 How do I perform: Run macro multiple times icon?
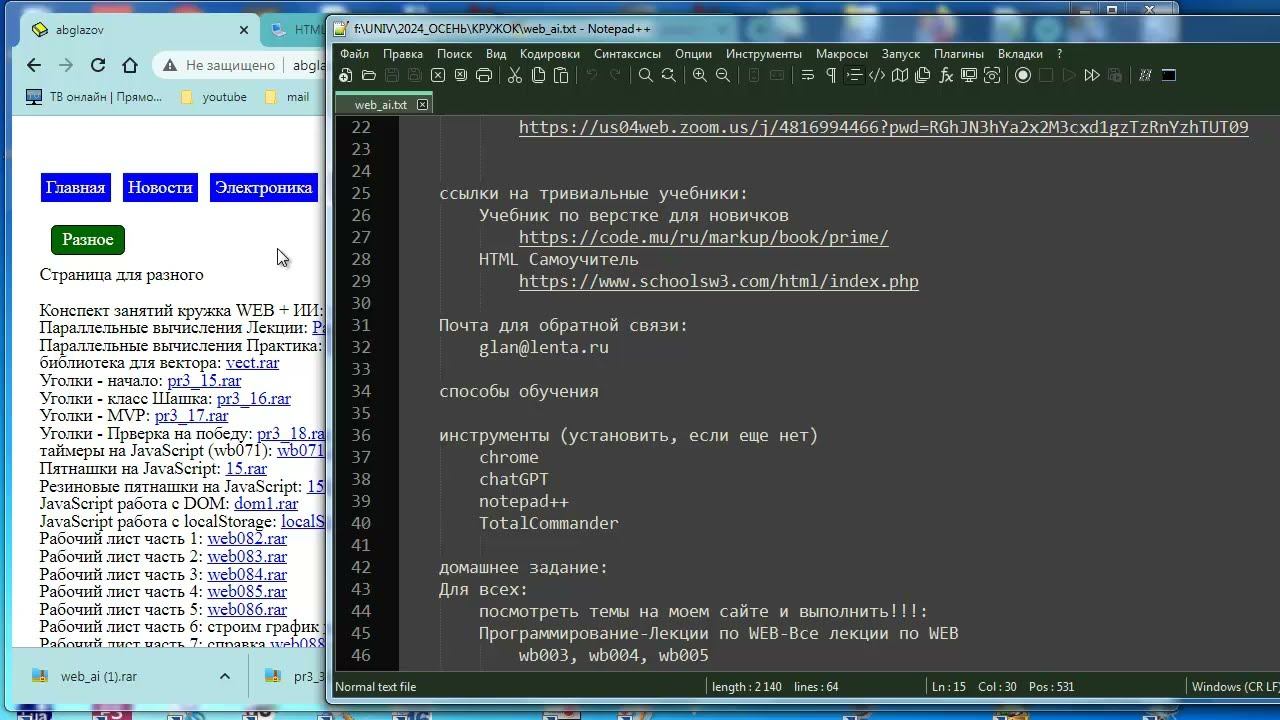(1092, 75)
